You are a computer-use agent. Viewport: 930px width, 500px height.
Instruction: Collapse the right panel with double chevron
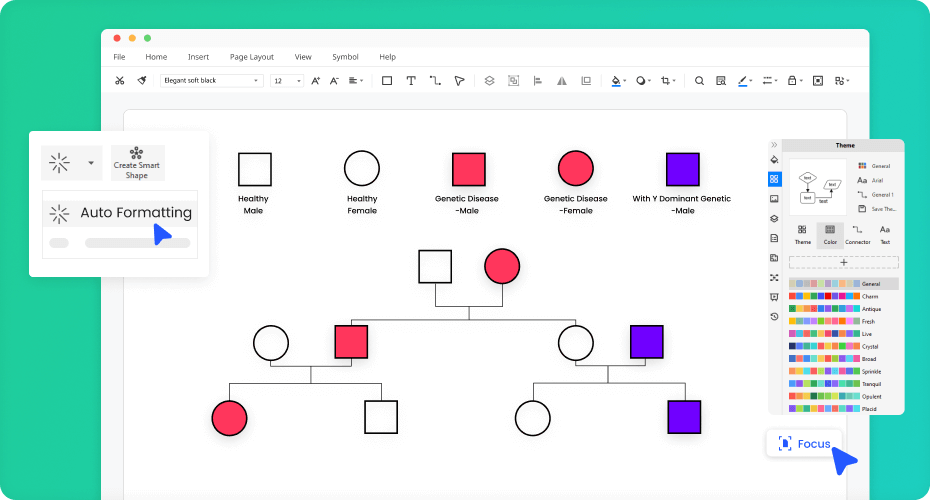pyautogui.click(x=774, y=145)
